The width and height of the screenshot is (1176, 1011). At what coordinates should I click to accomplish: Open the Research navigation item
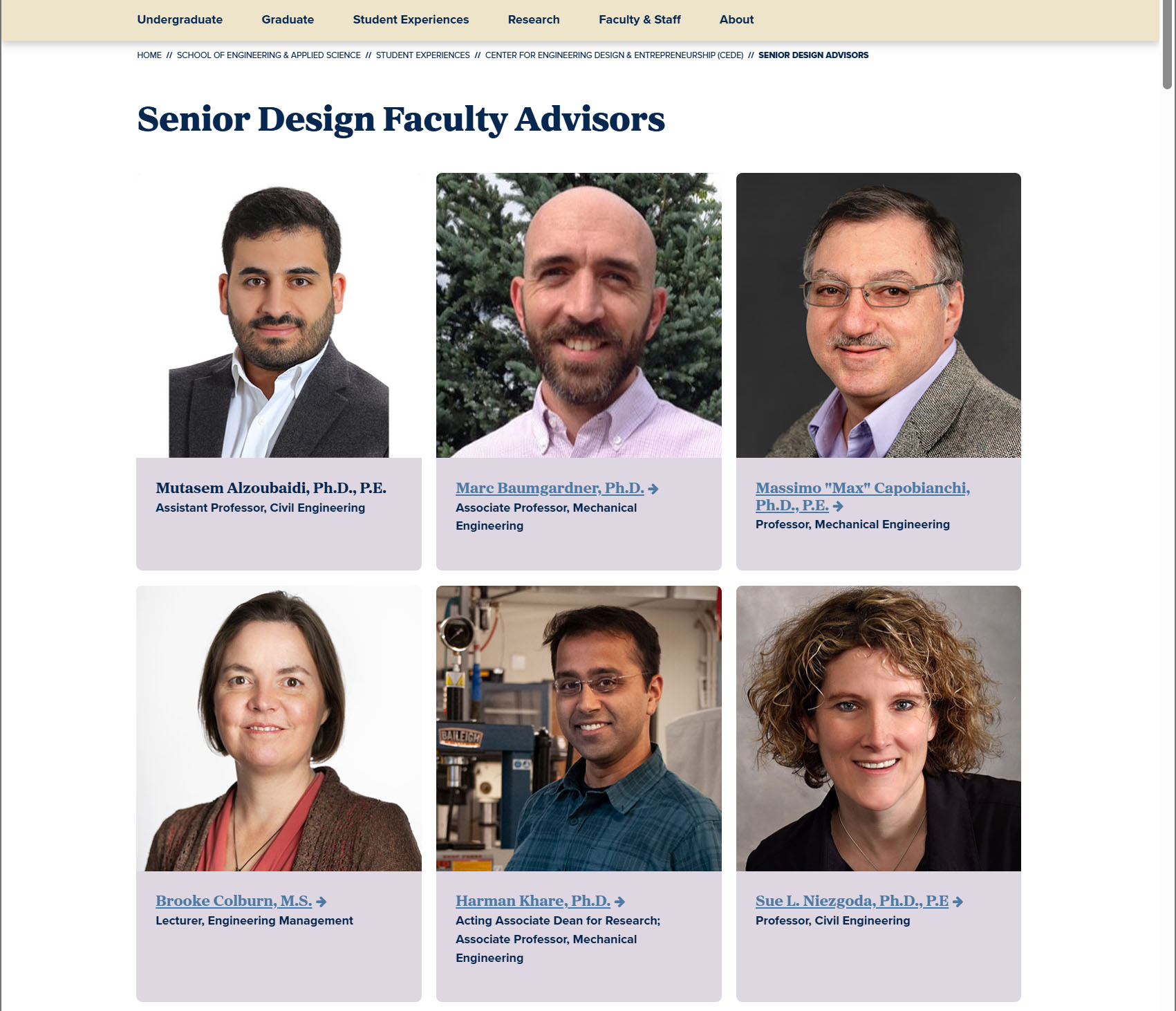534,19
